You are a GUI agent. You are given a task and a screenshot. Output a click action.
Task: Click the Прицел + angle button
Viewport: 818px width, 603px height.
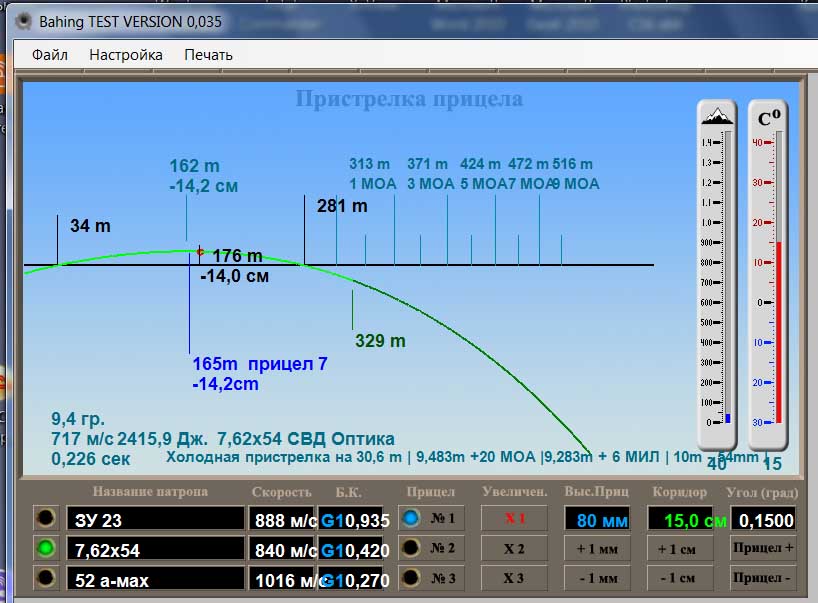[763, 548]
